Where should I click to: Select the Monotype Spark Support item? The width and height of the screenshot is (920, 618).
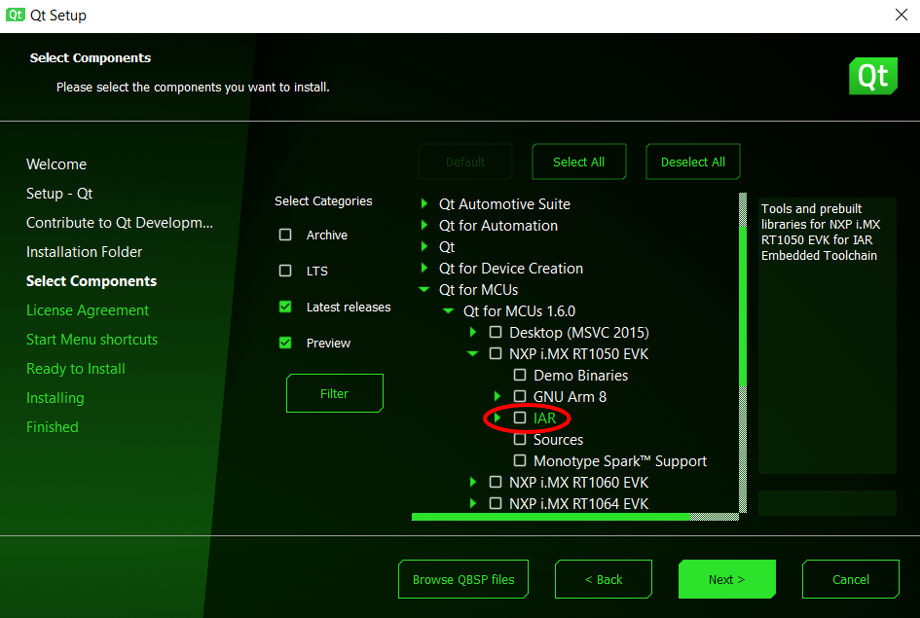pyautogui.click(x=619, y=461)
